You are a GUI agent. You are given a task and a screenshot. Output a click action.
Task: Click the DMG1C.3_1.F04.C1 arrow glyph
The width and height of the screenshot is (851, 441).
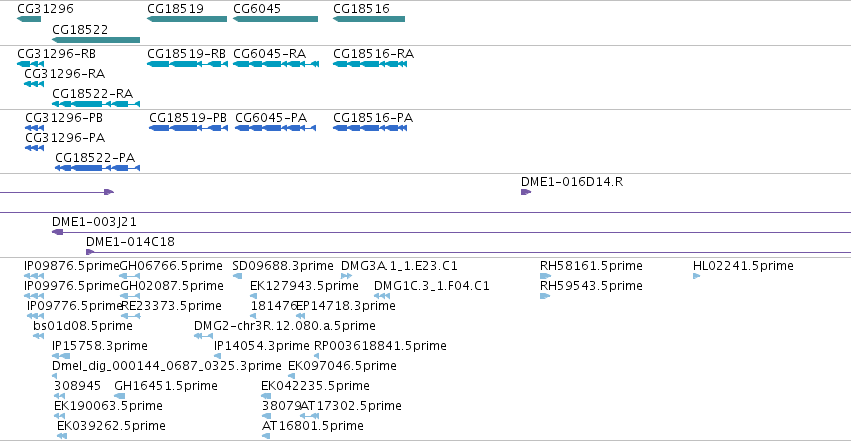[382, 296]
